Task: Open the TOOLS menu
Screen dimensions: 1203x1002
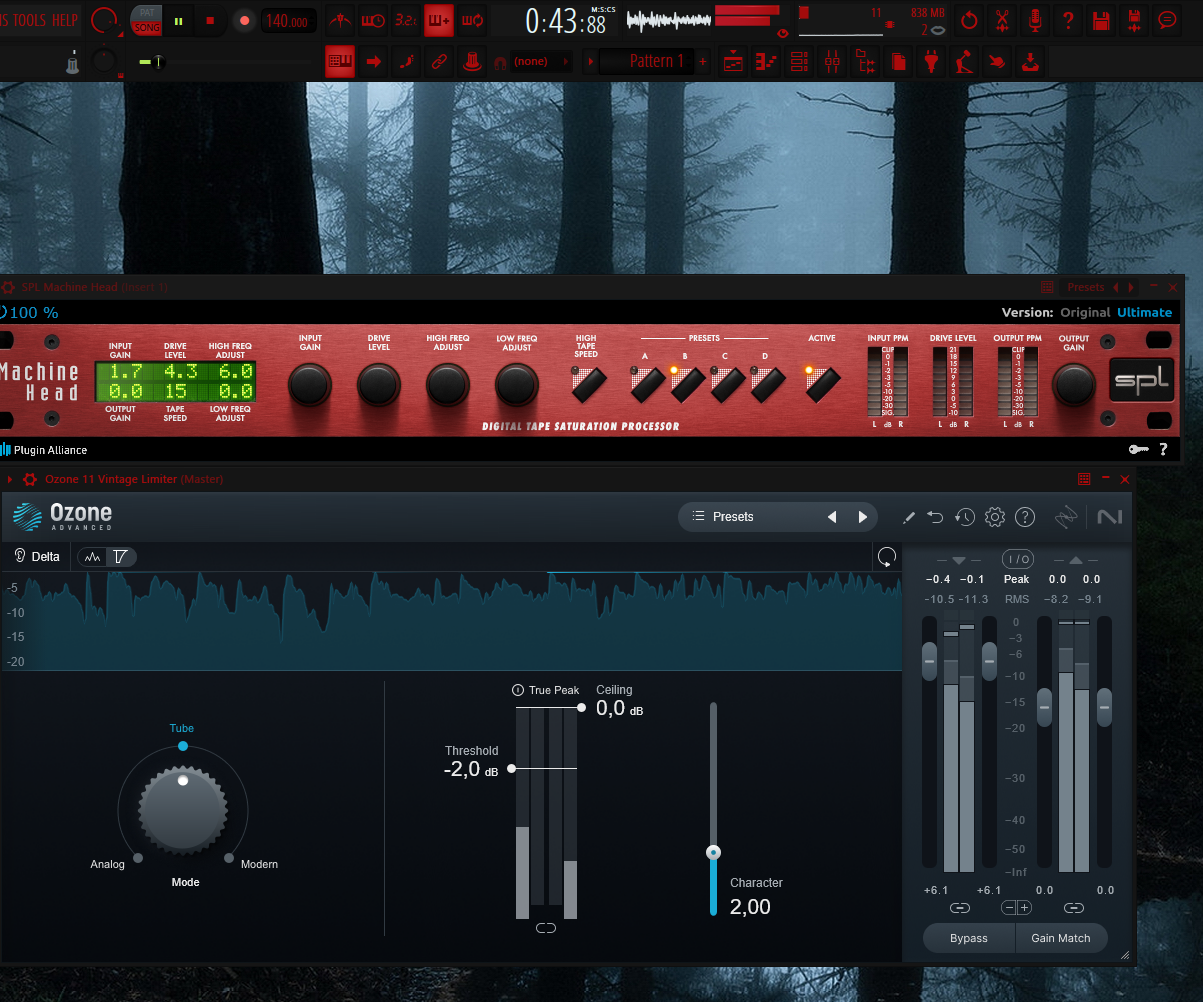Action: [30, 20]
